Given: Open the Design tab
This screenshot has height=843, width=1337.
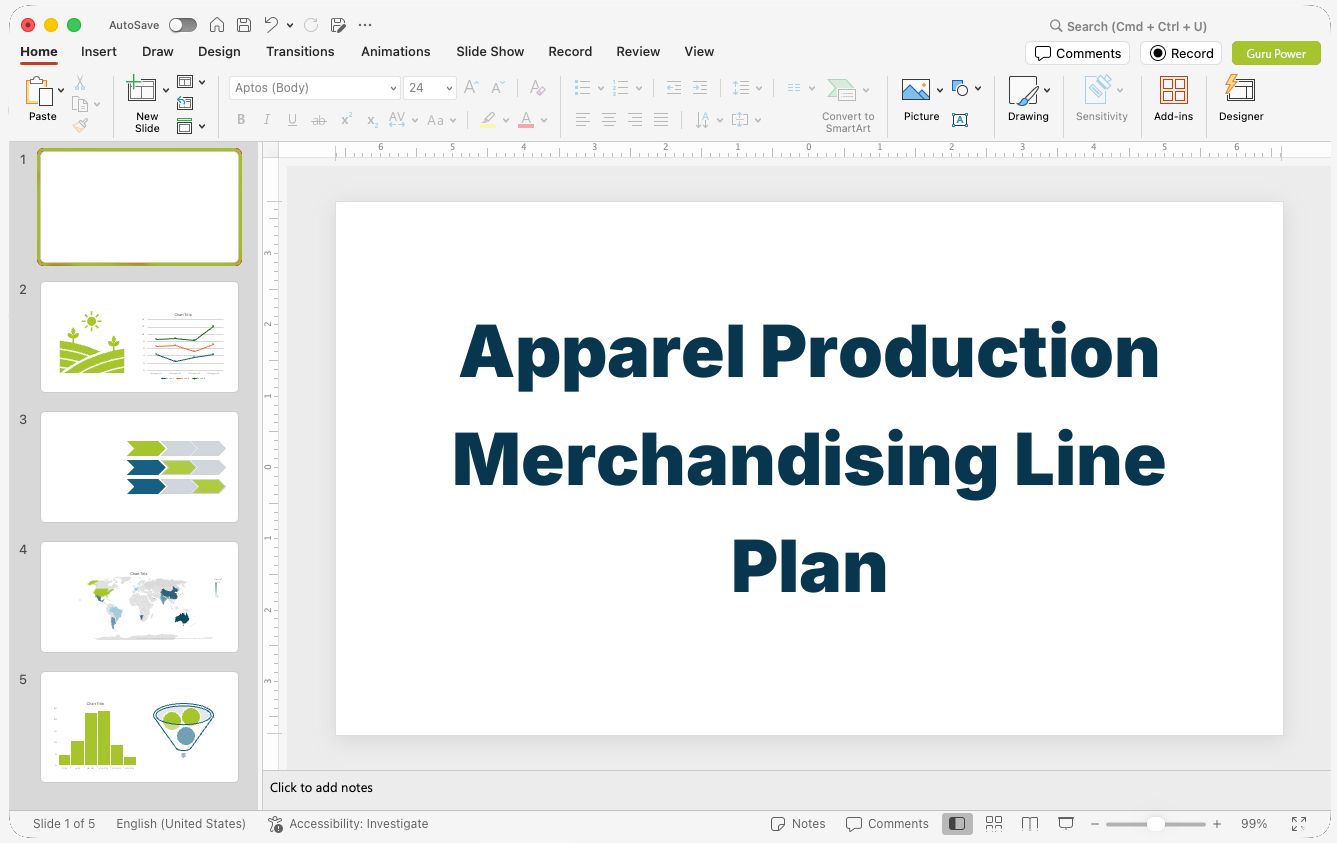Looking at the screenshot, I should [219, 52].
